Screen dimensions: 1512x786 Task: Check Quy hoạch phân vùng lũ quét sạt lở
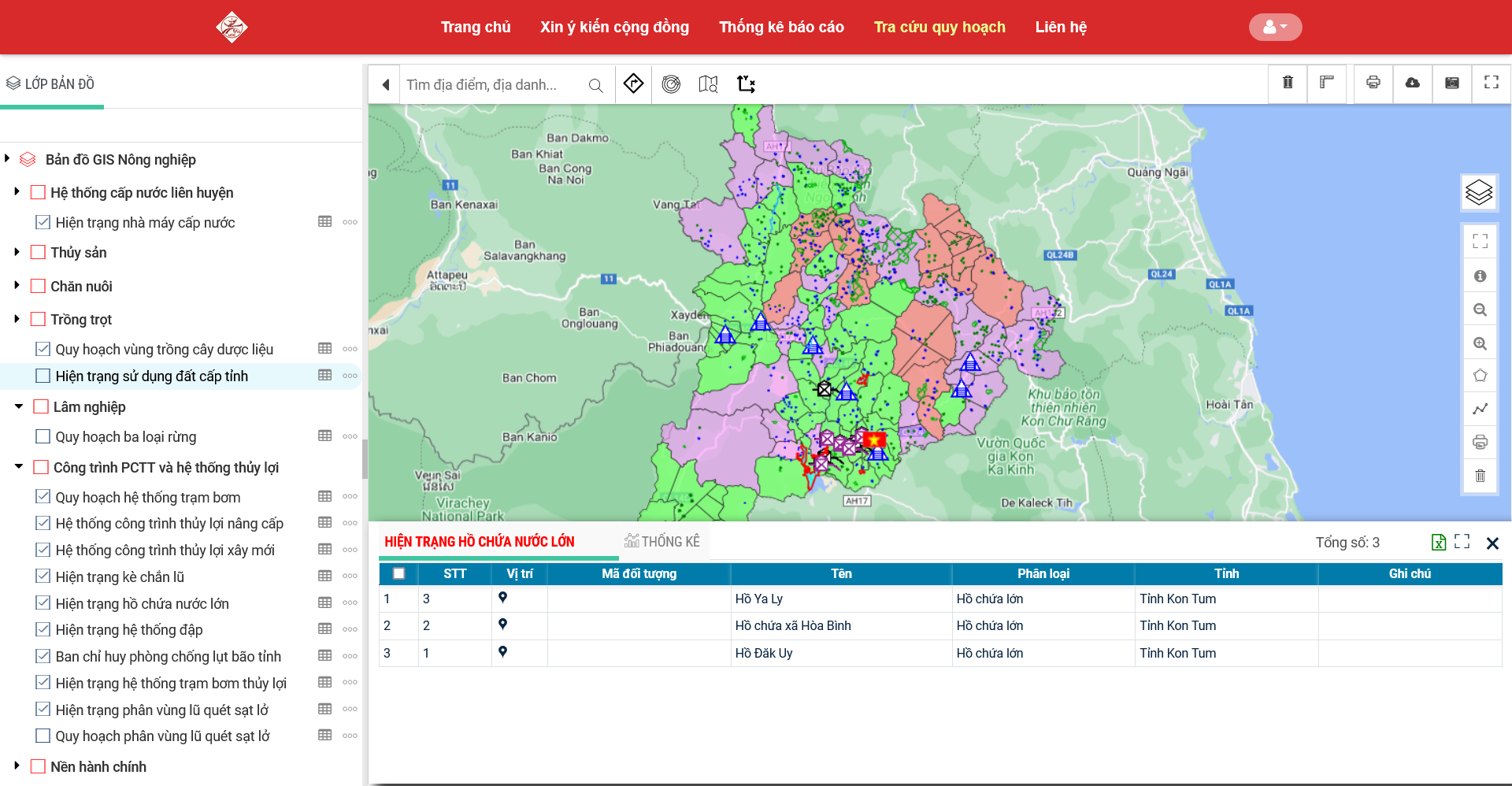point(43,736)
